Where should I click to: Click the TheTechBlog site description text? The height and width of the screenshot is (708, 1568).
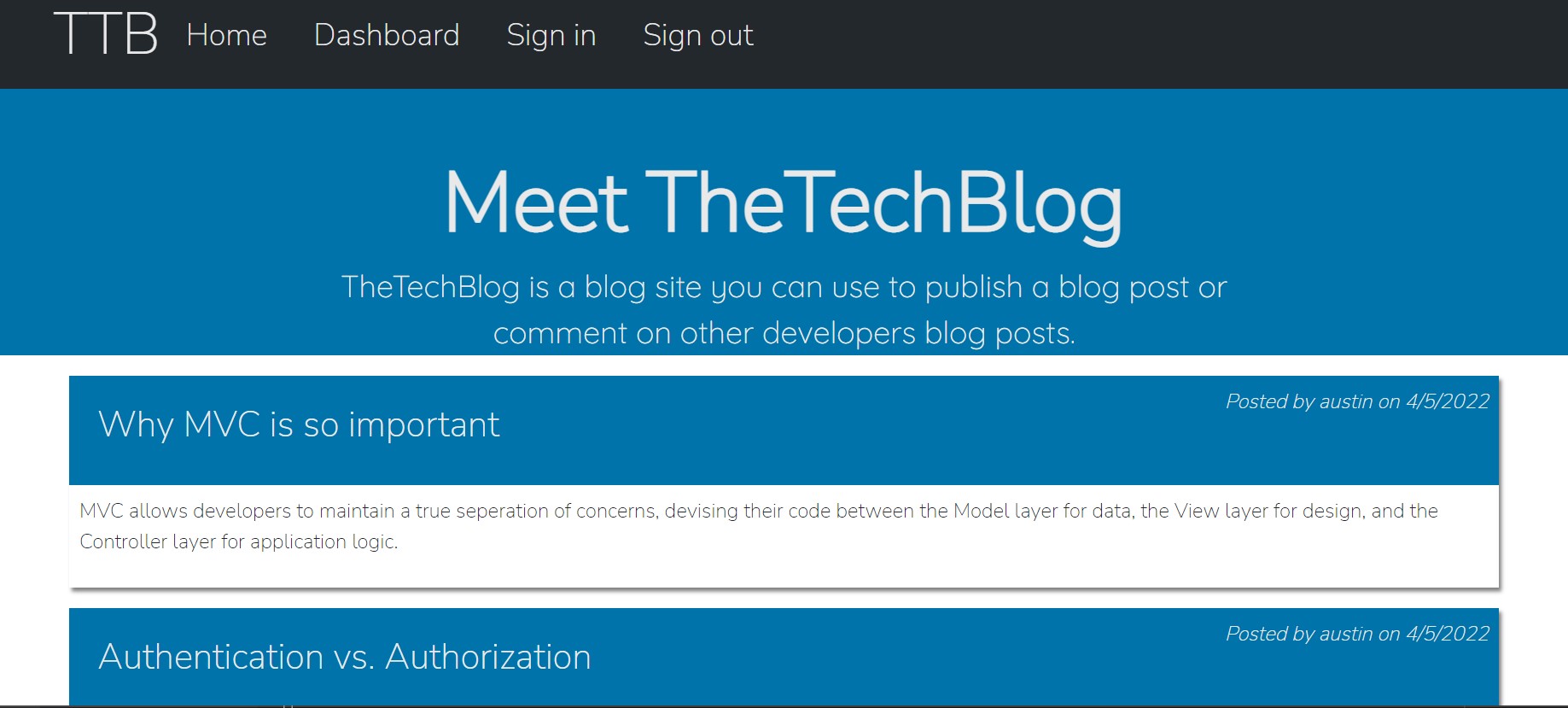[783, 309]
